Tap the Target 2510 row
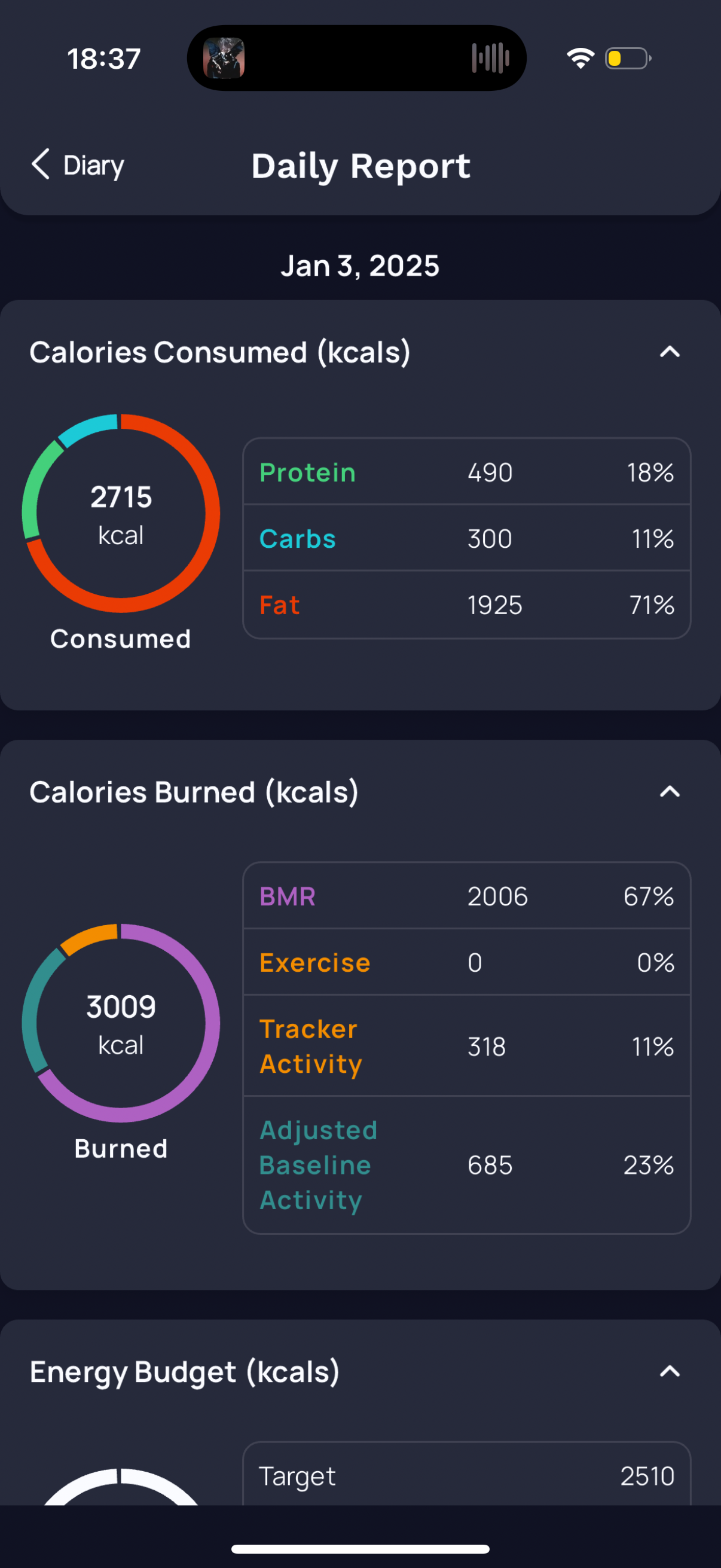Image resolution: width=721 pixels, height=1568 pixels. [467, 1476]
